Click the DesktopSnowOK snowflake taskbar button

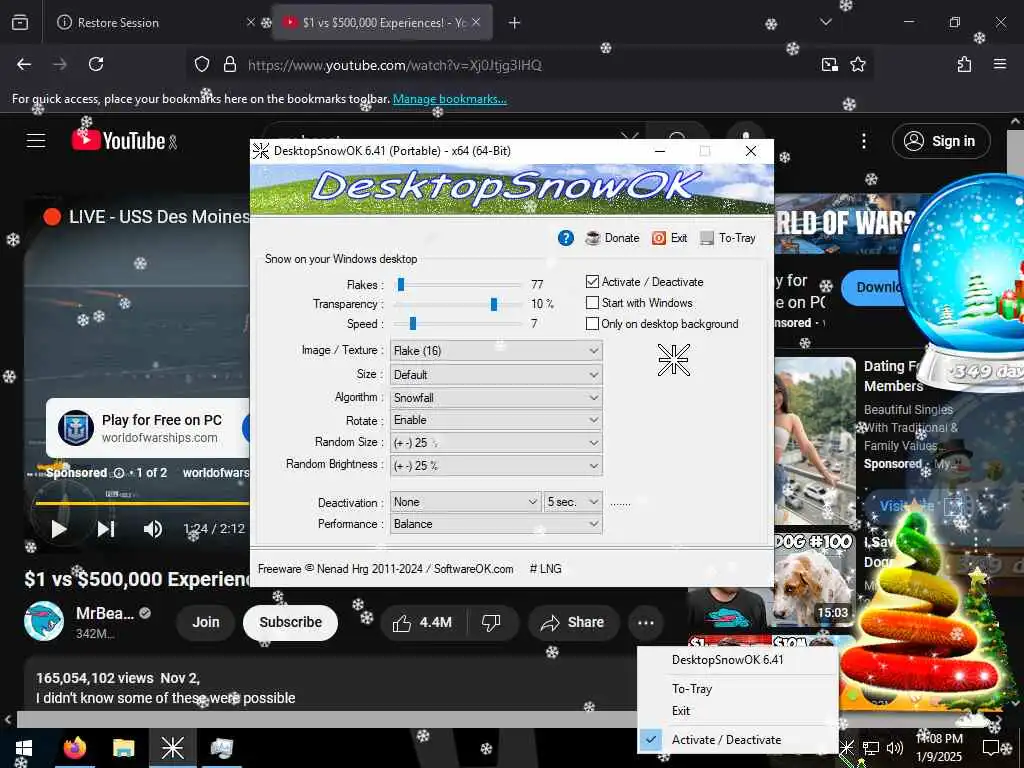click(172, 748)
